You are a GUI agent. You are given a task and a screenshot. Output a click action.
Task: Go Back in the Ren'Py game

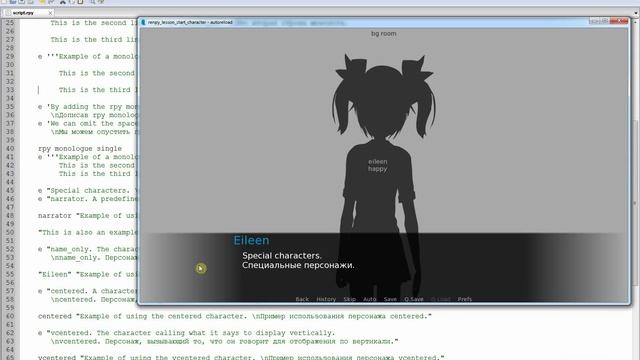(x=302, y=299)
